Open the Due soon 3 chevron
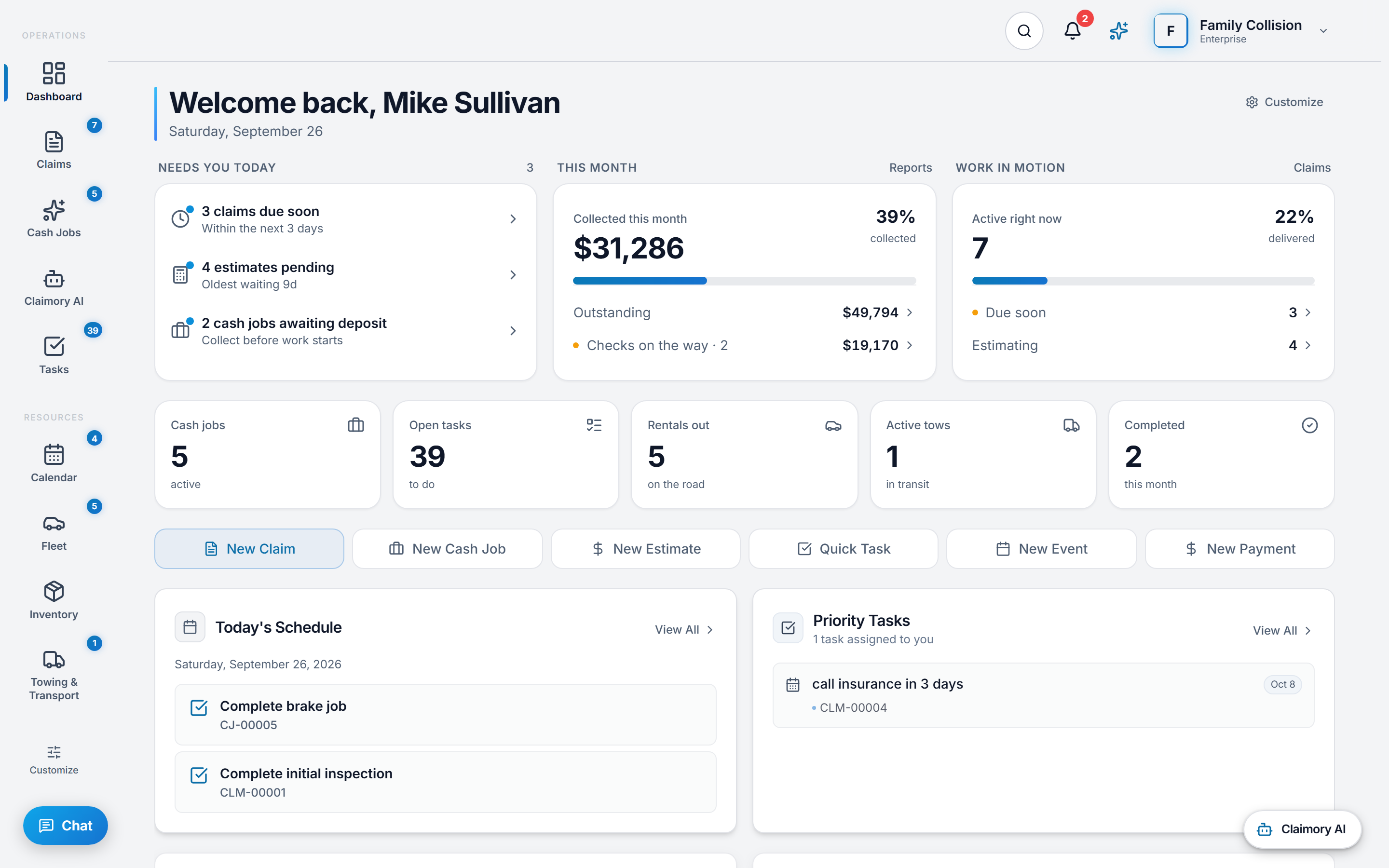 [1308, 312]
